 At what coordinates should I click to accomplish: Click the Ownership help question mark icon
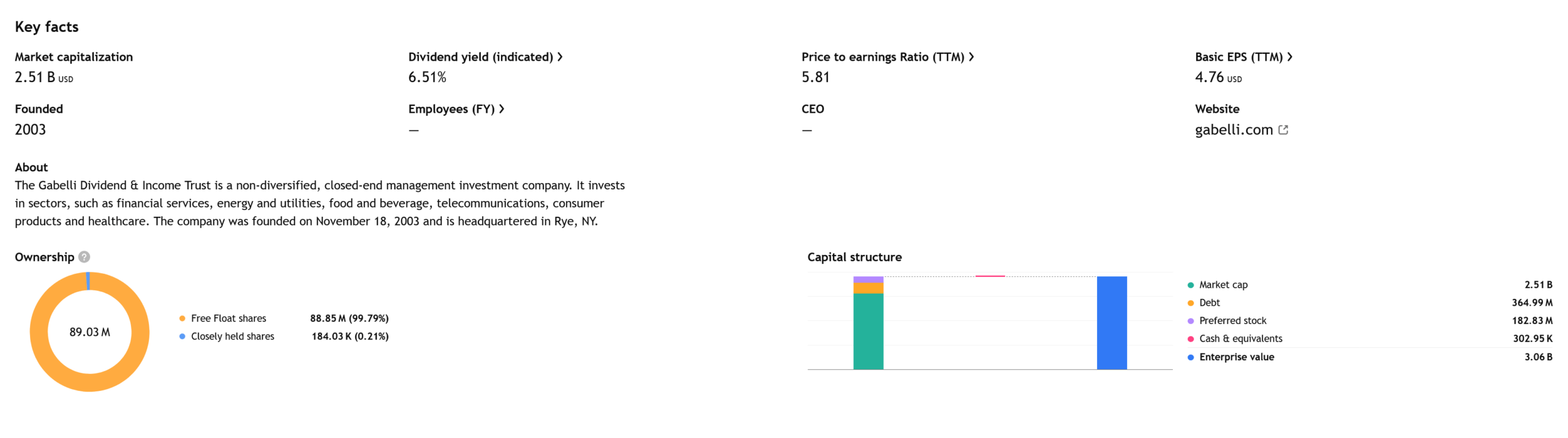(x=84, y=257)
